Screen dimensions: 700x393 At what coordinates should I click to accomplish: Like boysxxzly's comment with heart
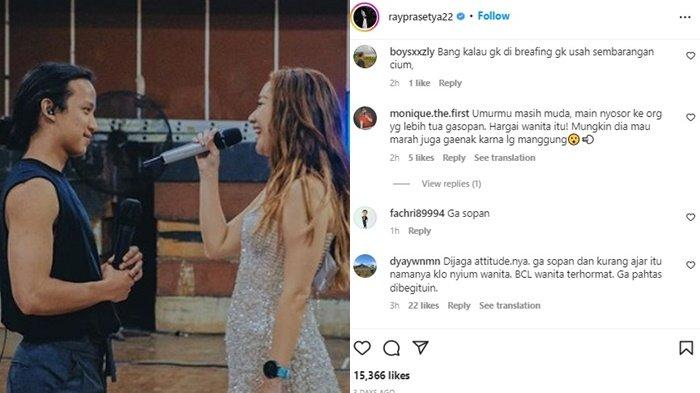coord(691,56)
